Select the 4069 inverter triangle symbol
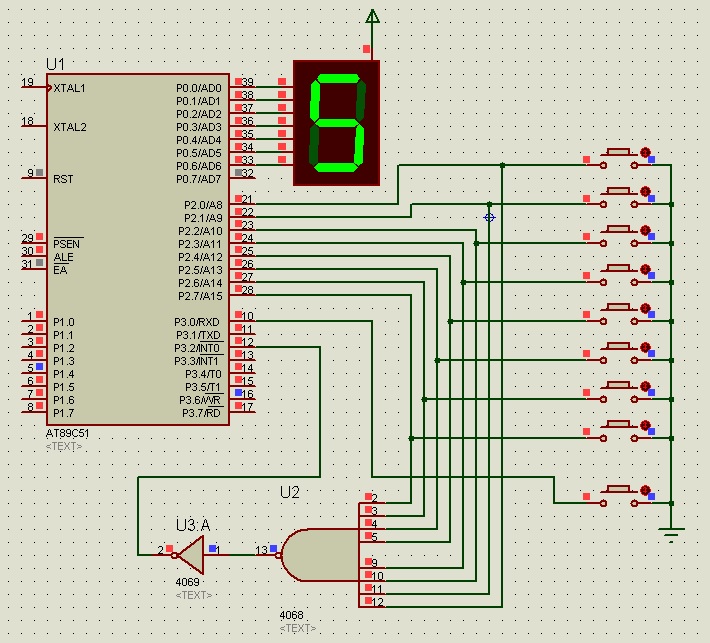 (x=191, y=555)
